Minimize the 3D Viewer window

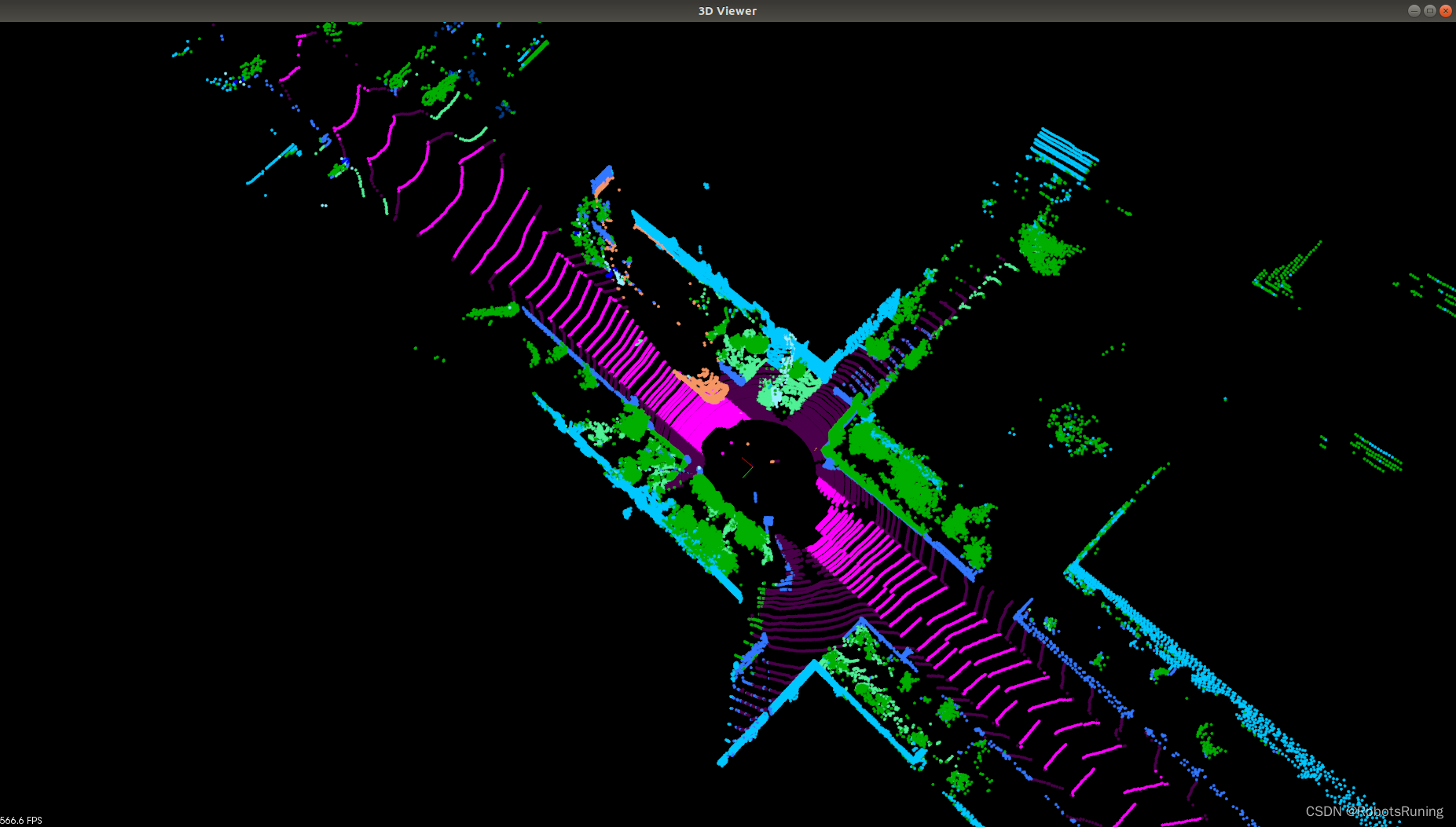pyautogui.click(x=1413, y=10)
